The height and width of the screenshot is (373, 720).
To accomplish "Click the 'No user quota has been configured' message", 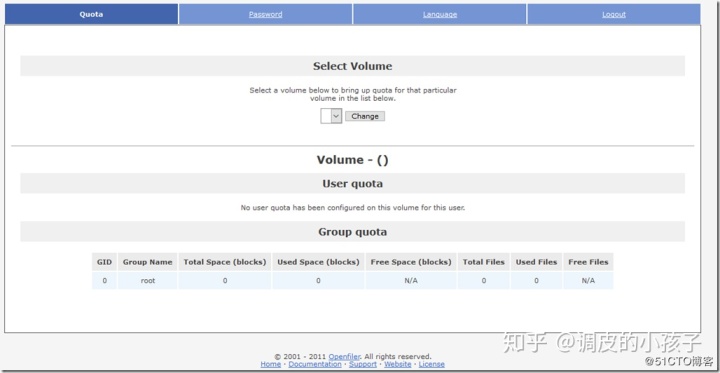I will tap(353, 208).
